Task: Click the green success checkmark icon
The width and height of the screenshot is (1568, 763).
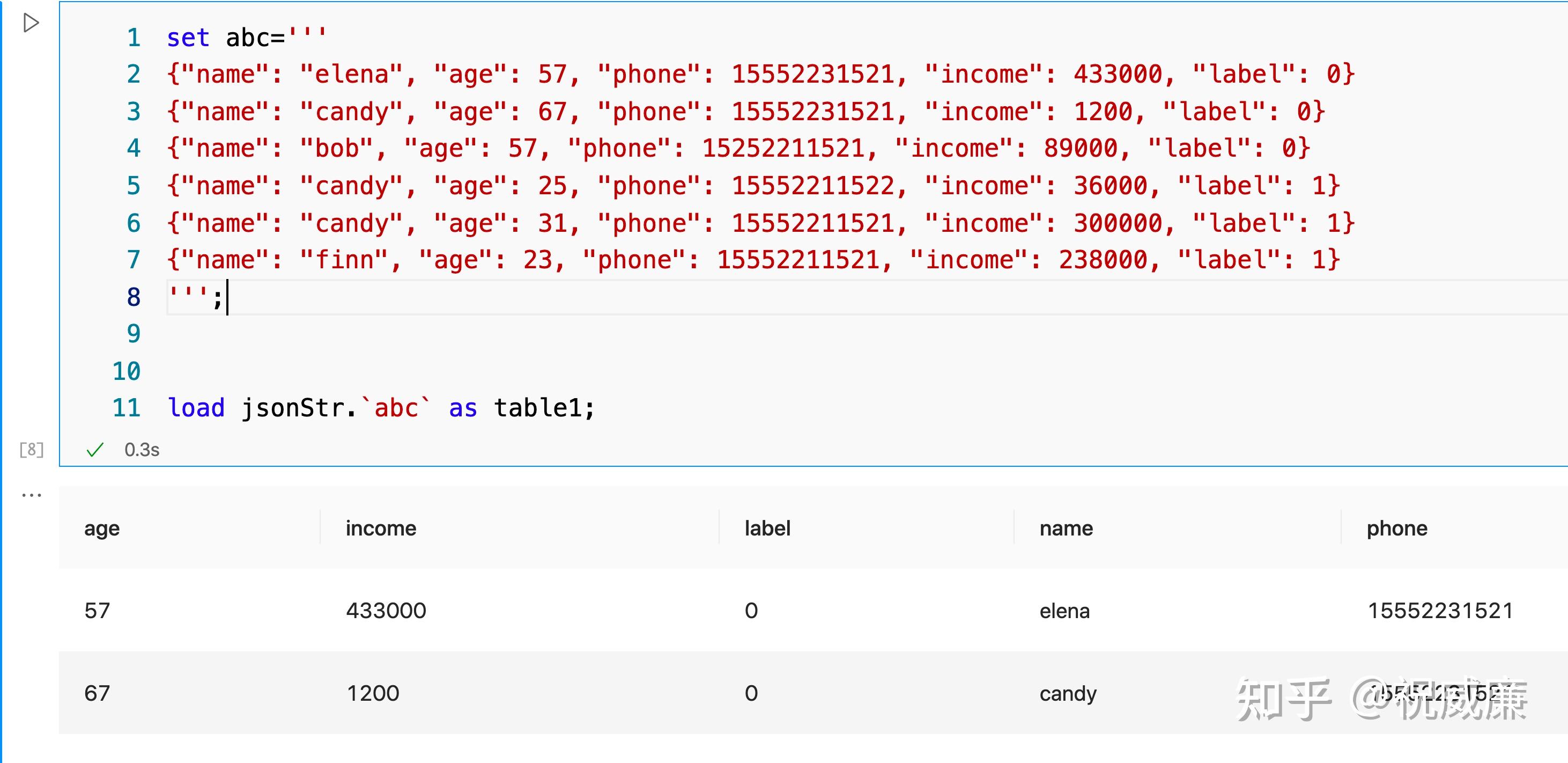Action: [x=95, y=450]
